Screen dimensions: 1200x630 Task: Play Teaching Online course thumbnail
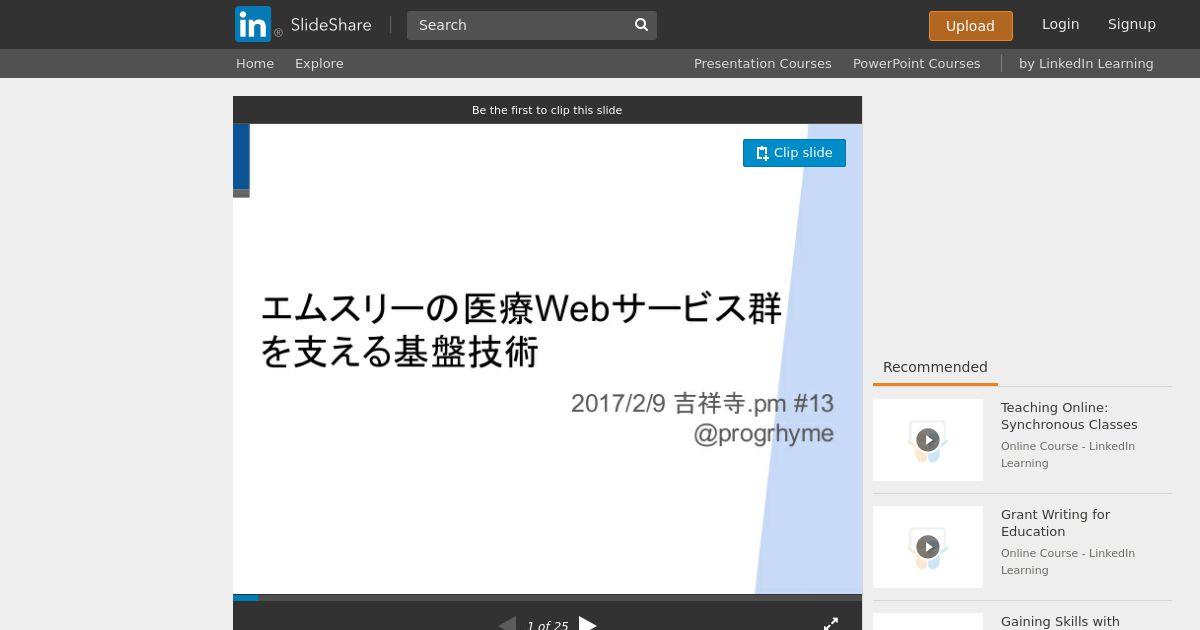tap(928, 440)
